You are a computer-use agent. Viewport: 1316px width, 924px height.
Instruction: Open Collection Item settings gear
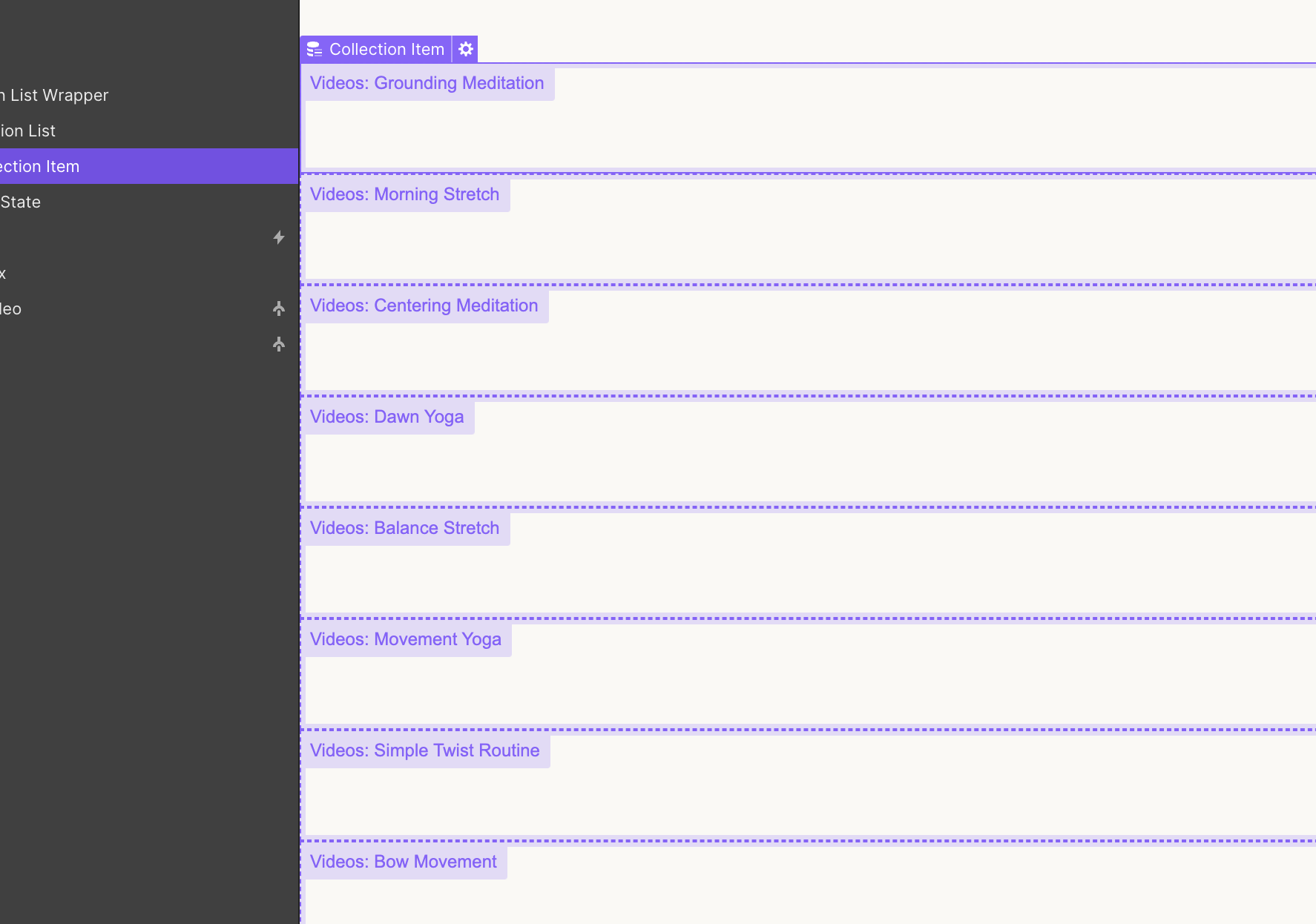click(x=465, y=49)
